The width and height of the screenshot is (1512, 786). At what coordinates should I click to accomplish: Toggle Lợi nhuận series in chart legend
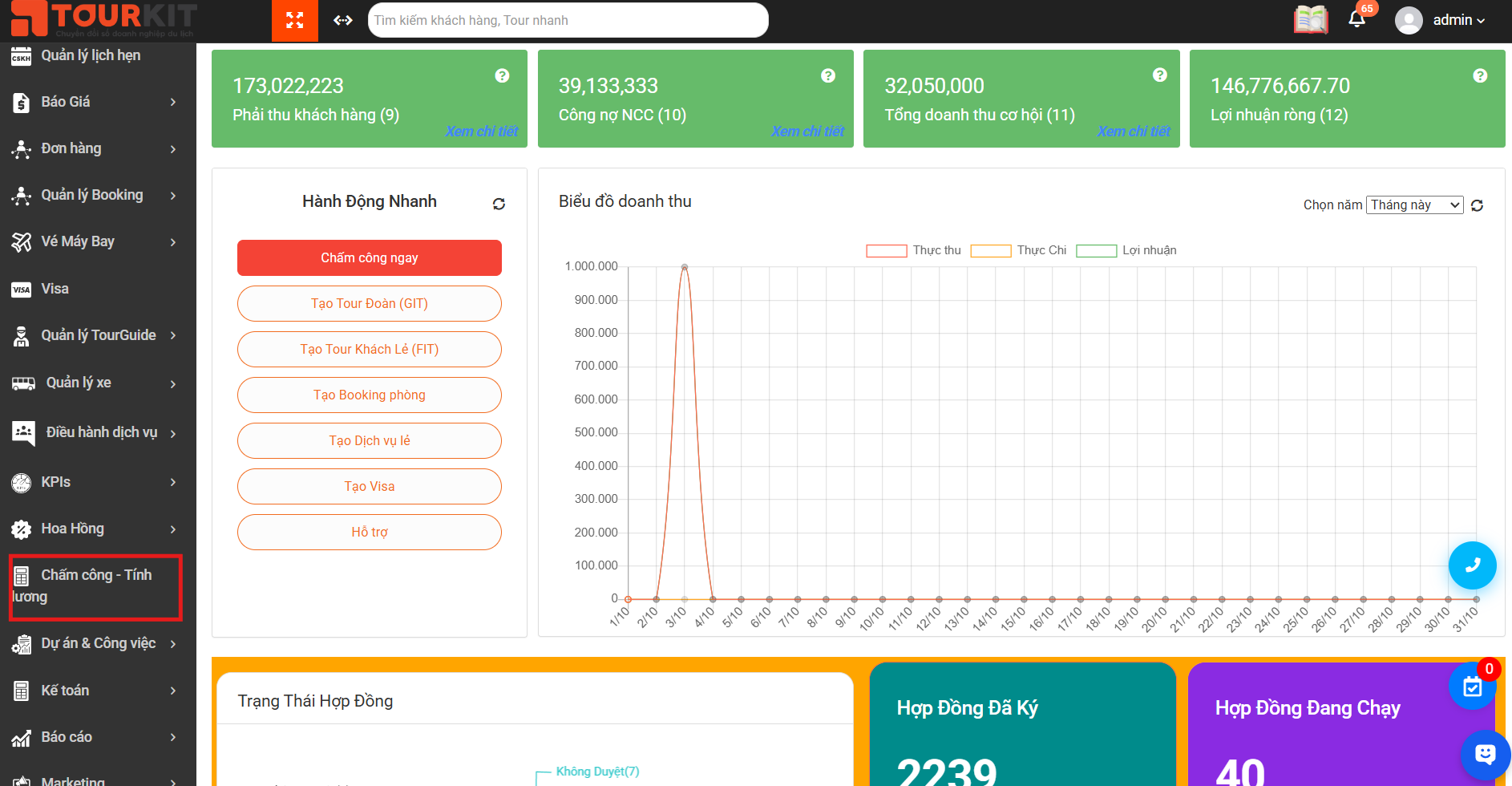tap(1126, 250)
